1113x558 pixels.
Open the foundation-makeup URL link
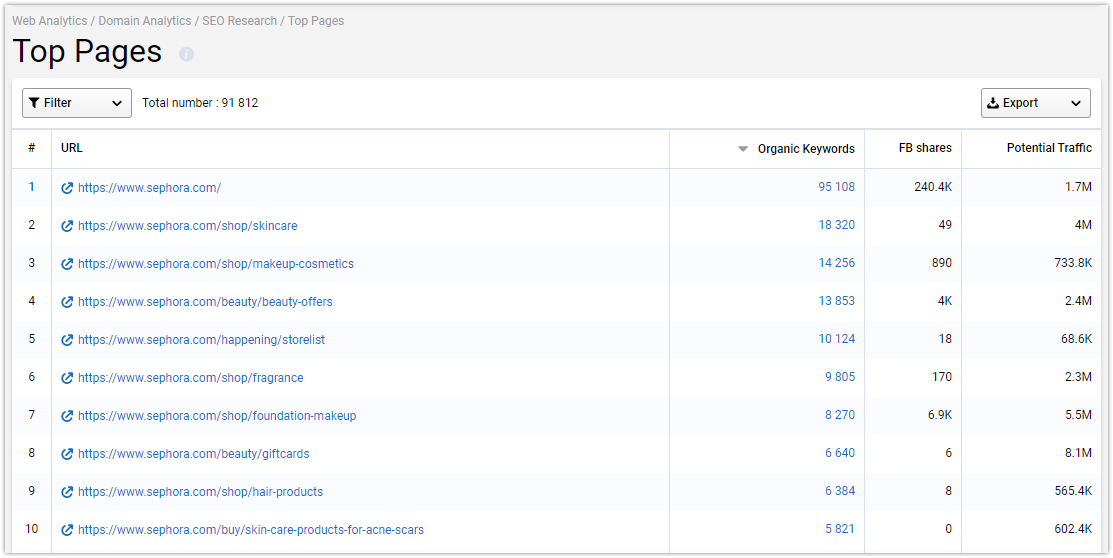217,416
